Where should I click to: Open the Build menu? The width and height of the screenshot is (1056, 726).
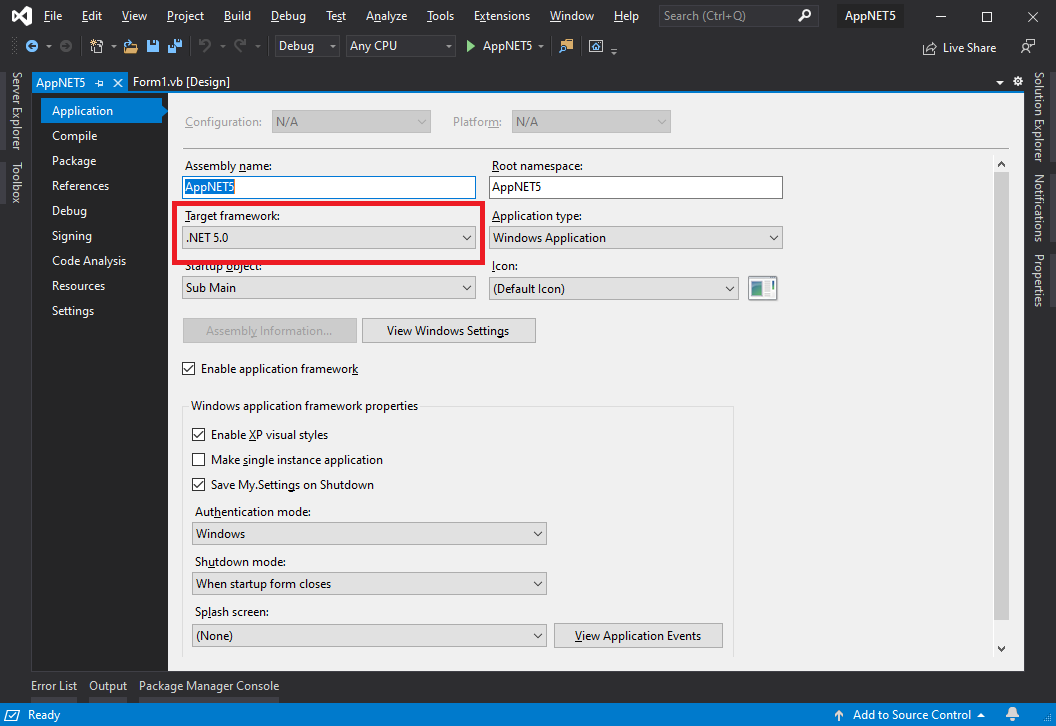tap(237, 15)
